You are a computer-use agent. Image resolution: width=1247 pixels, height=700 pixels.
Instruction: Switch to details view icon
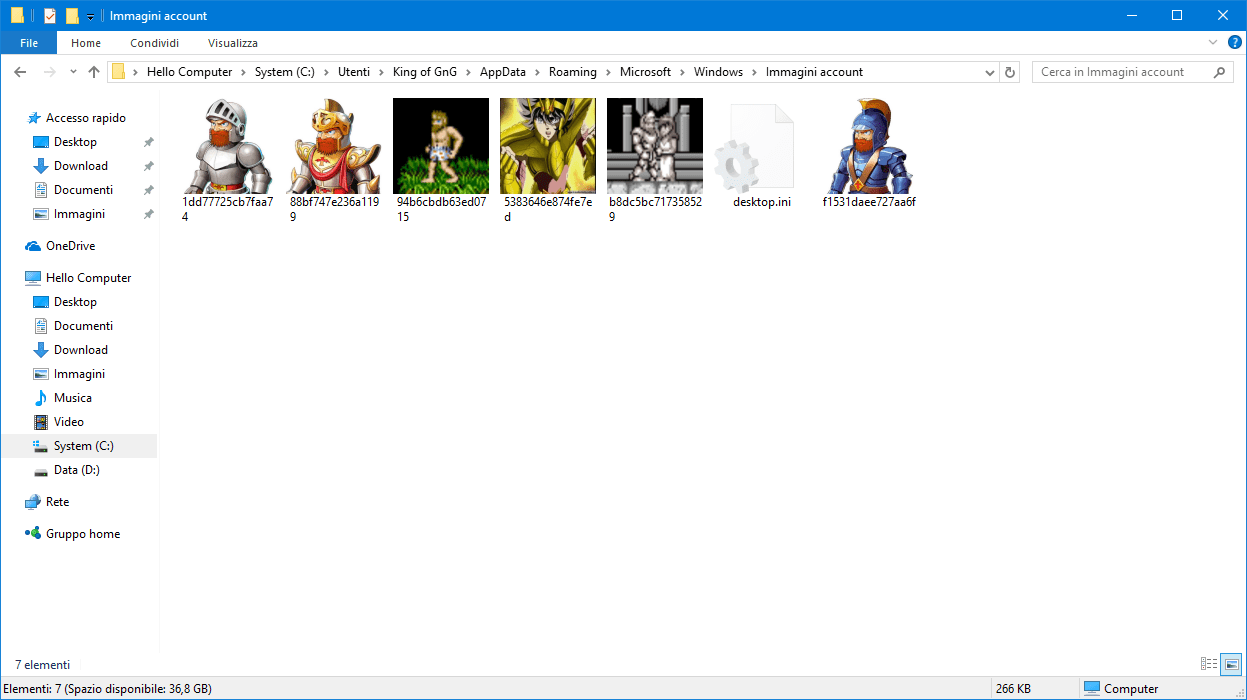click(1209, 664)
